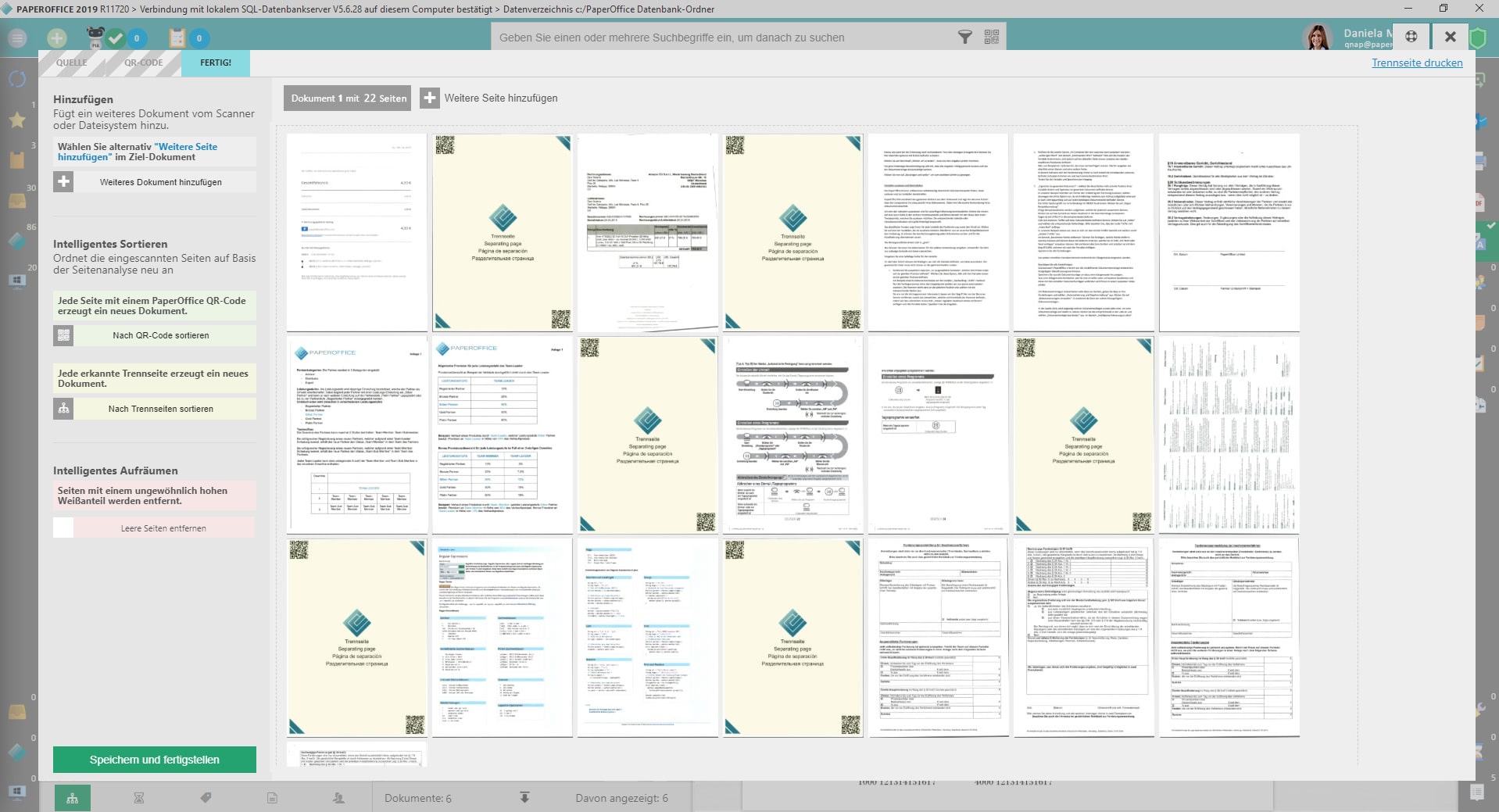Click the help lifebuoy icon
This screenshot has height=812, width=1499.
1411,37
